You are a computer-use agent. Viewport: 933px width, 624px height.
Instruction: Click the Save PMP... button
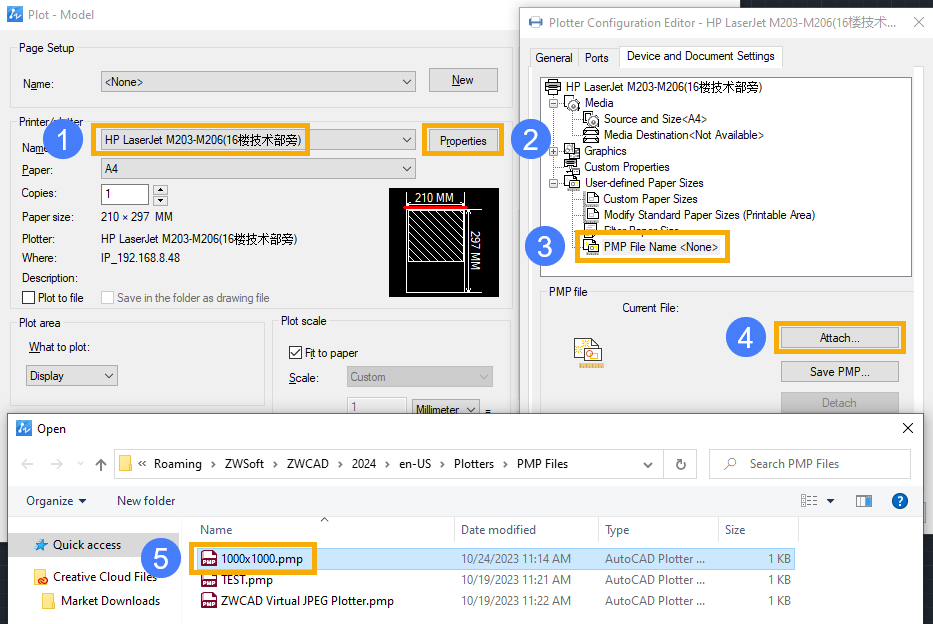pos(840,372)
